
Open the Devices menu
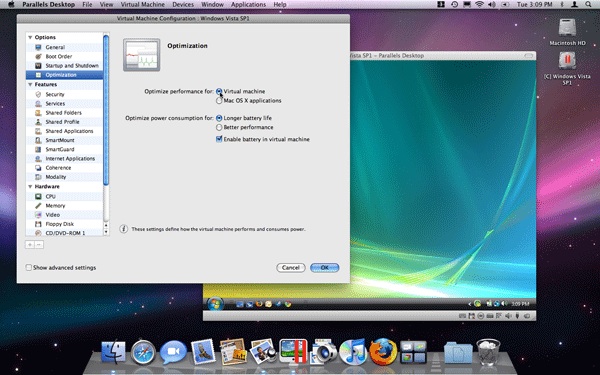coord(183,5)
